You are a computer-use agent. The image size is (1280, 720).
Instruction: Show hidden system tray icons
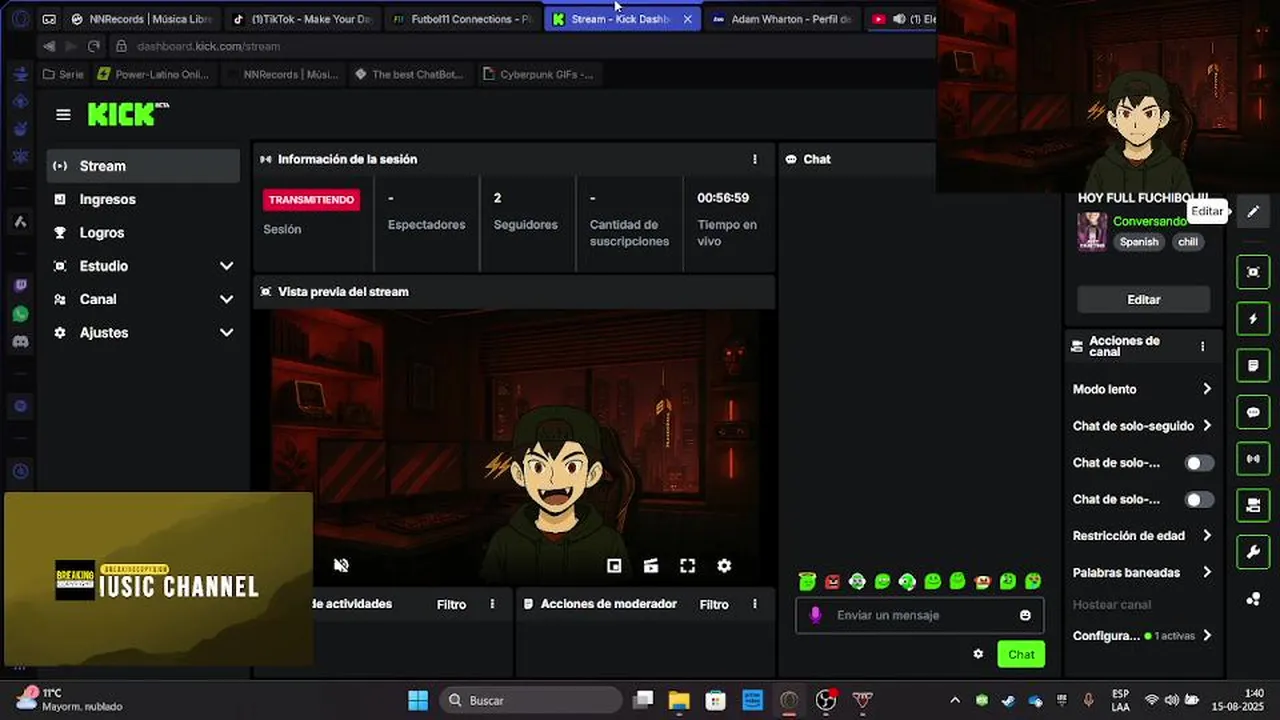[x=954, y=700]
